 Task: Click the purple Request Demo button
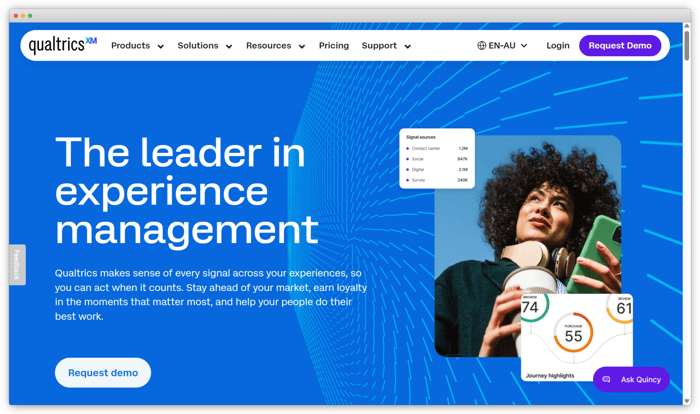[x=620, y=46]
